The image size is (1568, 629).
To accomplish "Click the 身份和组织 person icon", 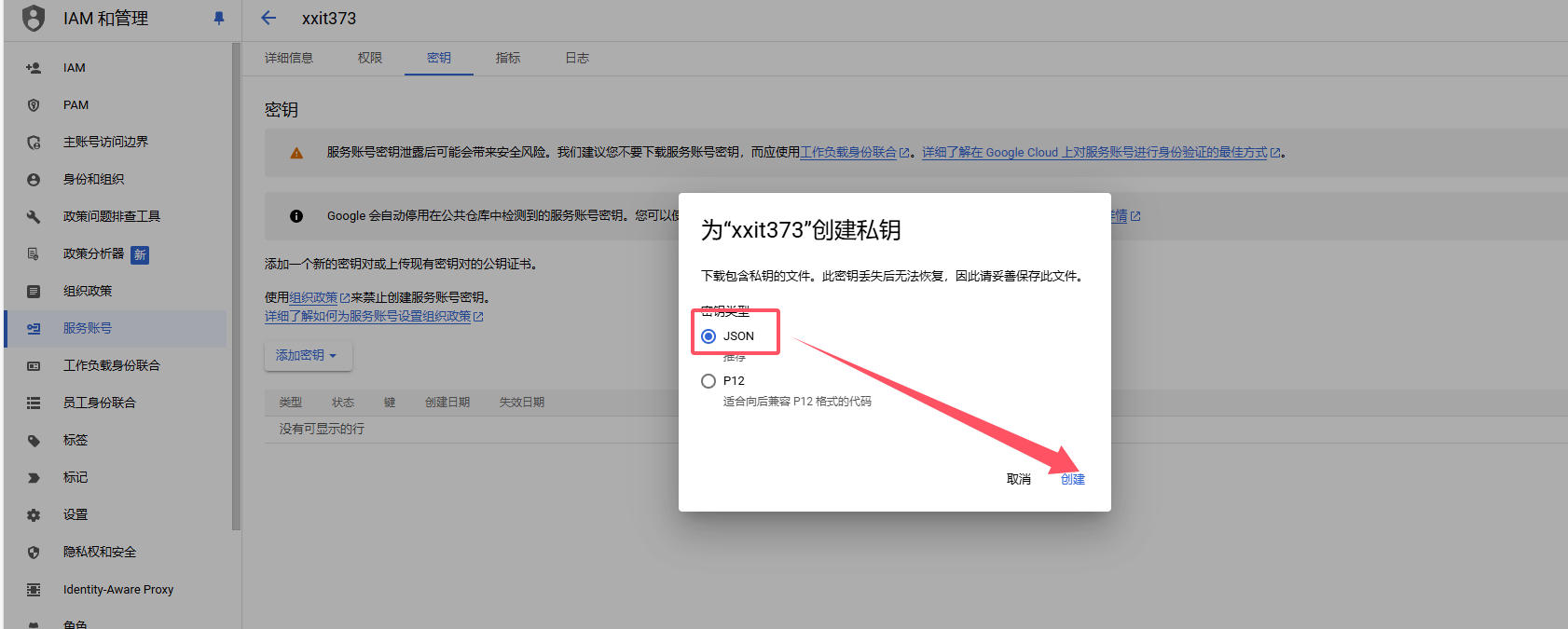I will (x=34, y=180).
